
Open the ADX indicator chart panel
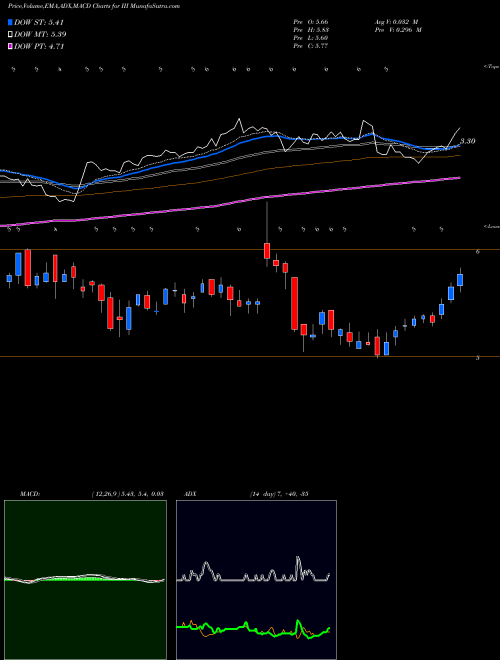pos(256,580)
